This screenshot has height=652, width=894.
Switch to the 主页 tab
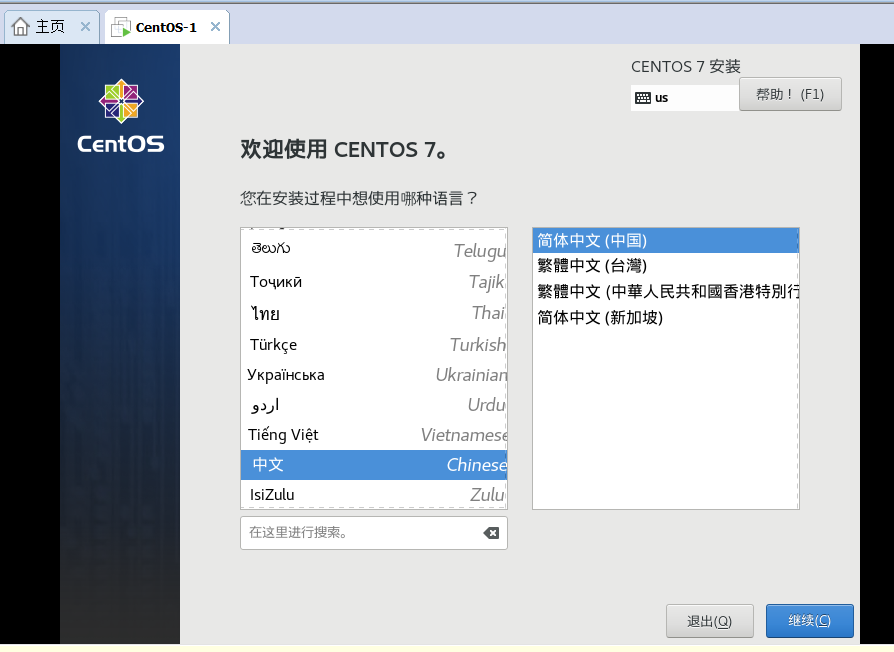52,27
